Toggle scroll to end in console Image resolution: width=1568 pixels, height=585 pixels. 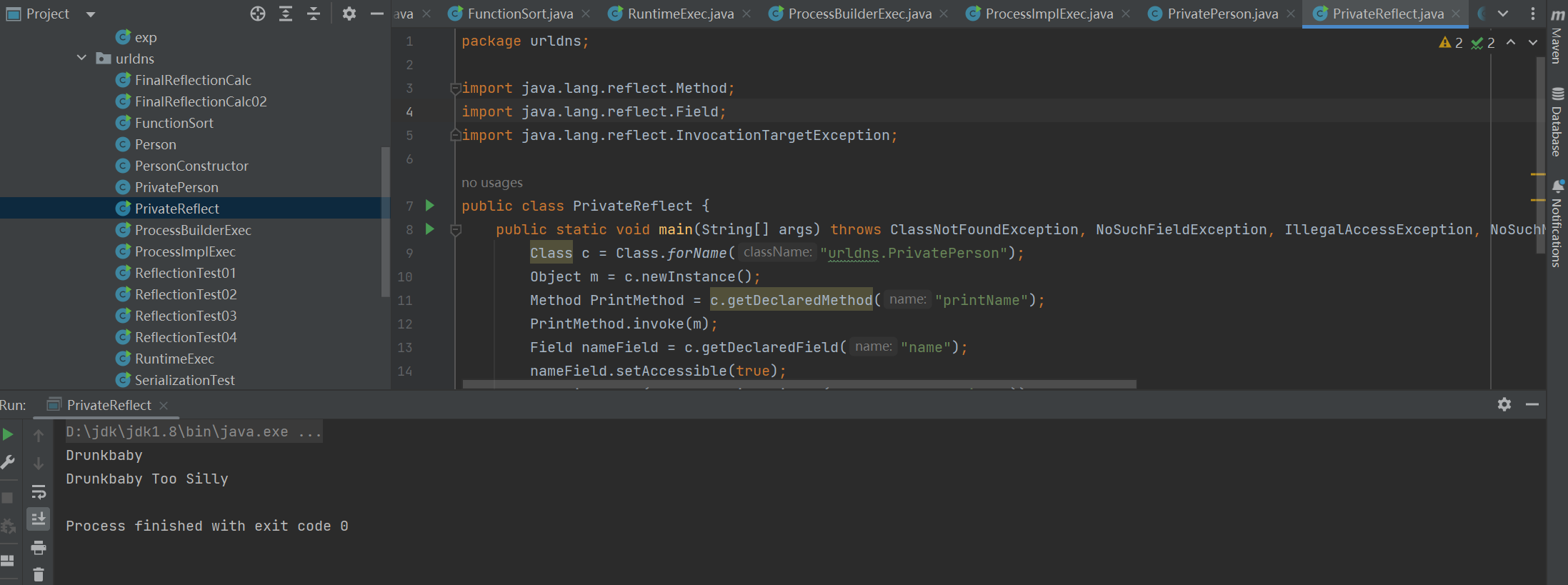click(39, 519)
